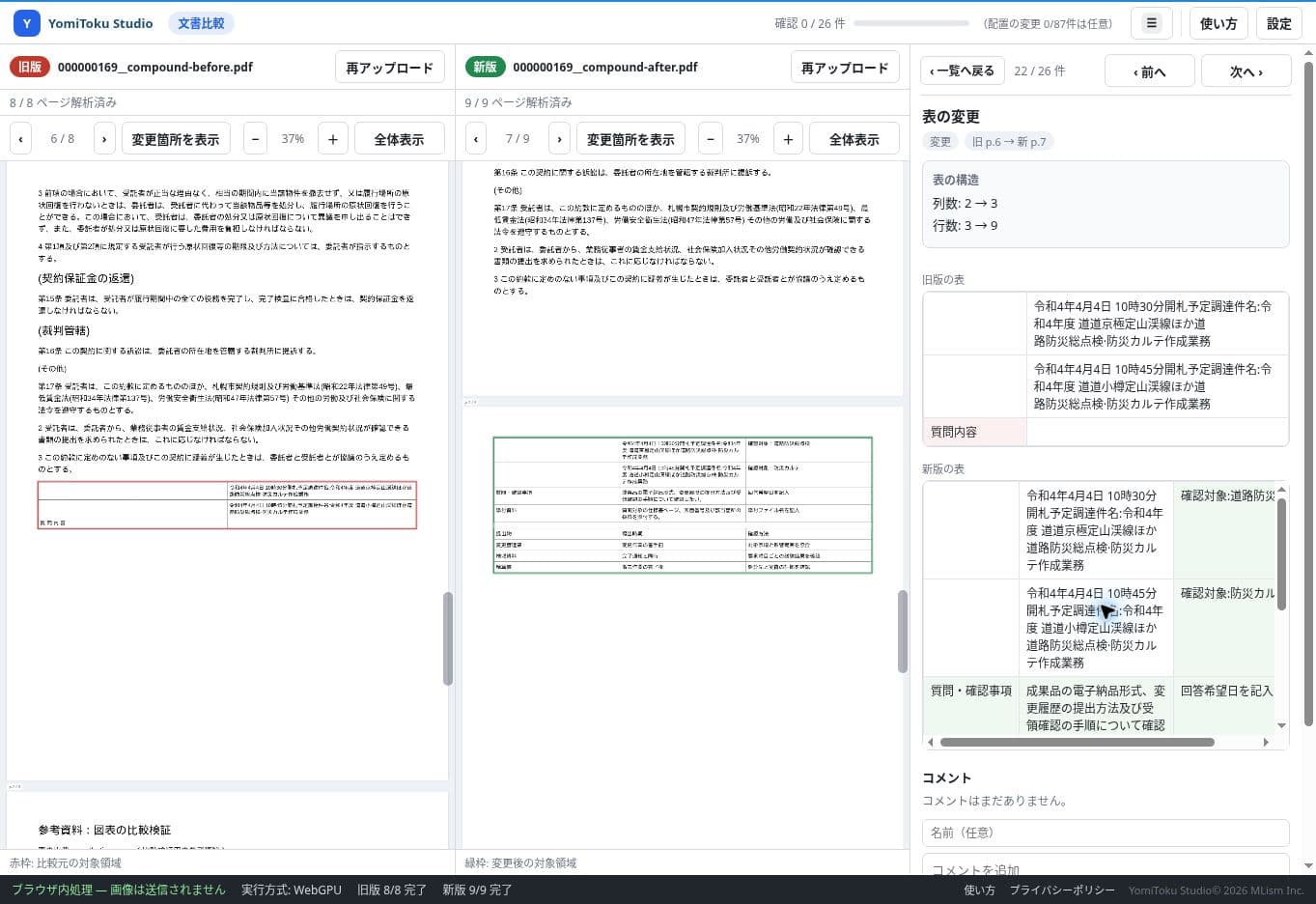Open the hamburger menu icon in header
1316x904 pixels.
coord(1151,23)
